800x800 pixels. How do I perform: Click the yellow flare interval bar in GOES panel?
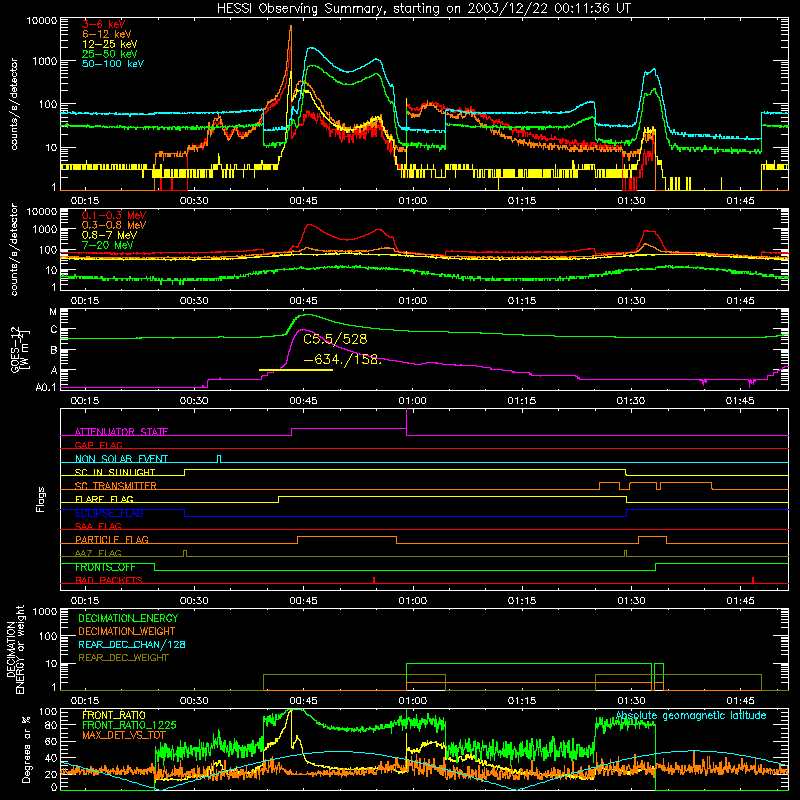point(296,370)
